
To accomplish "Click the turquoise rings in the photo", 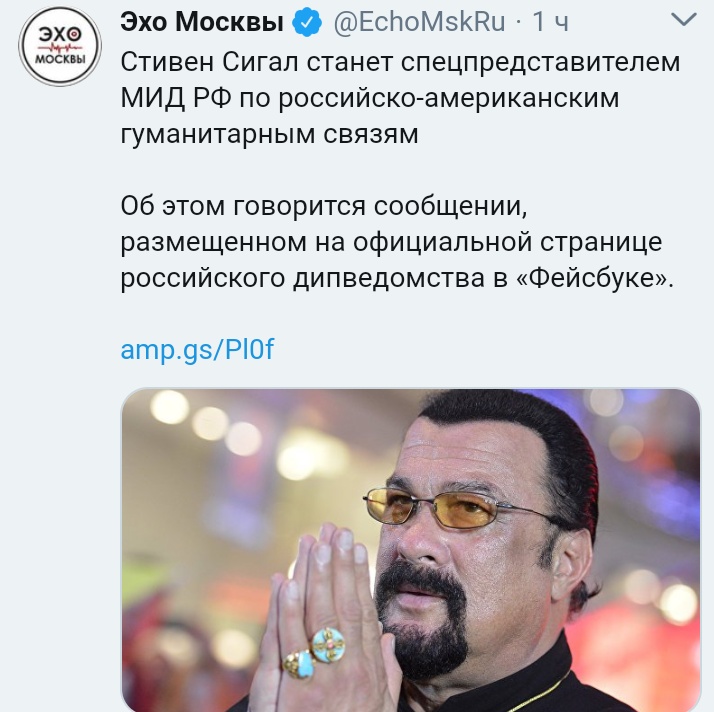I will click(x=313, y=652).
